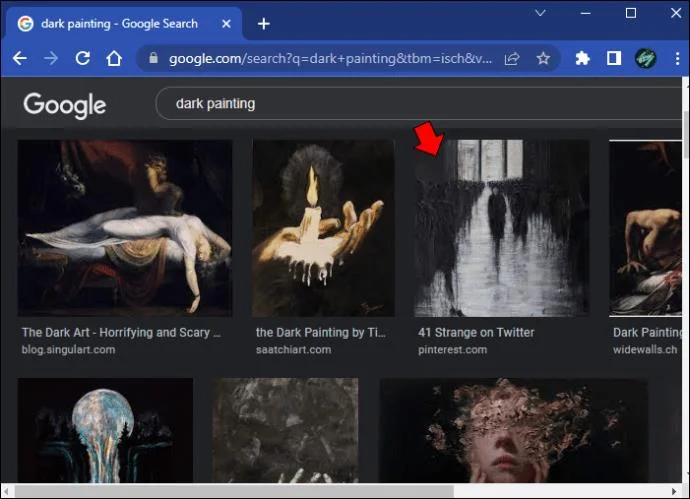Reload the current page
The height and width of the screenshot is (499, 690).
click(x=82, y=59)
